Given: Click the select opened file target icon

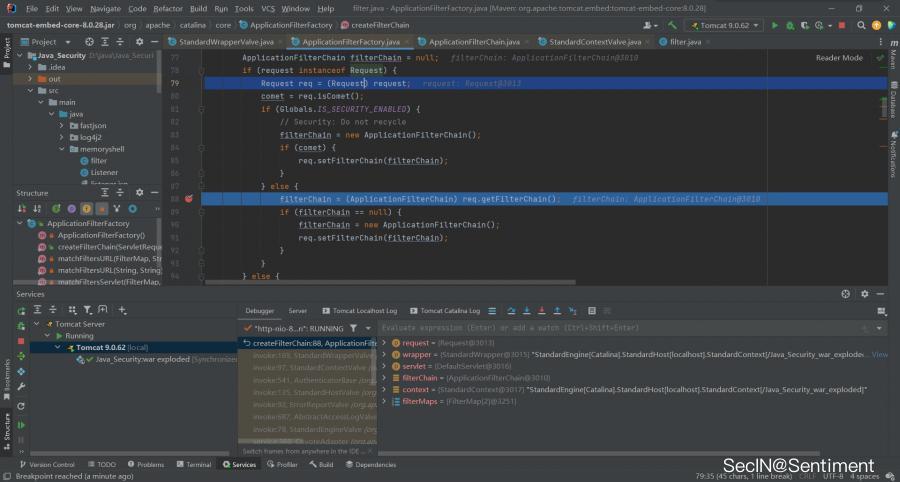Looking at the screenshot, I should point(89,42).
